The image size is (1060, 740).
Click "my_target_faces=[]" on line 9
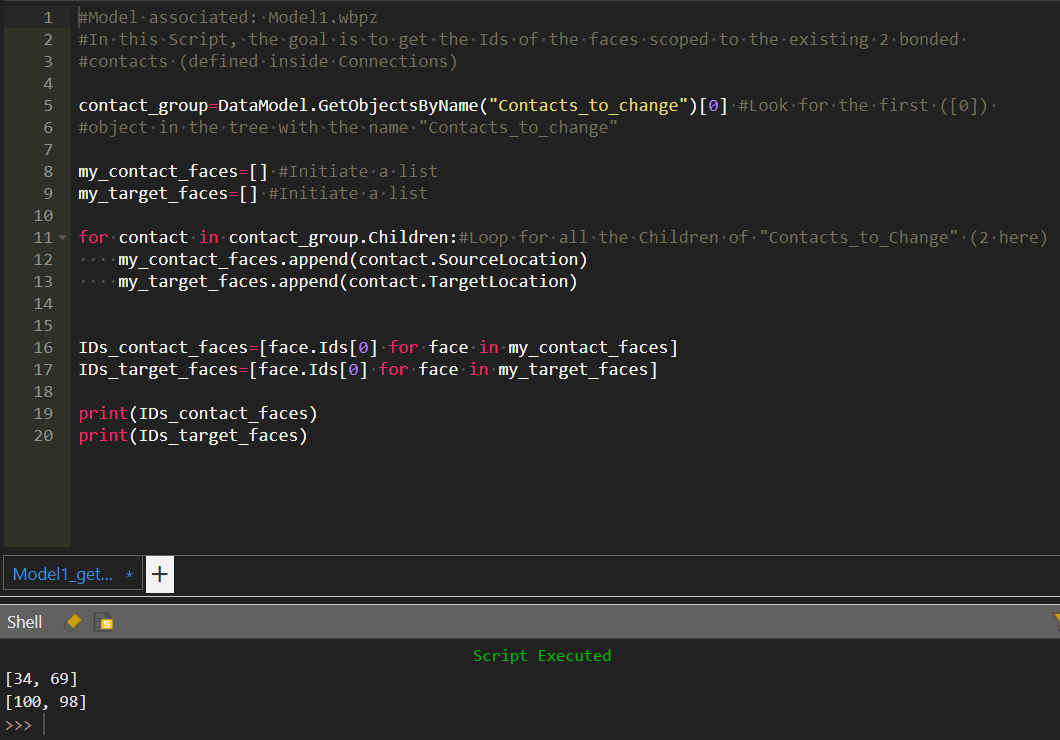point(168,194)
